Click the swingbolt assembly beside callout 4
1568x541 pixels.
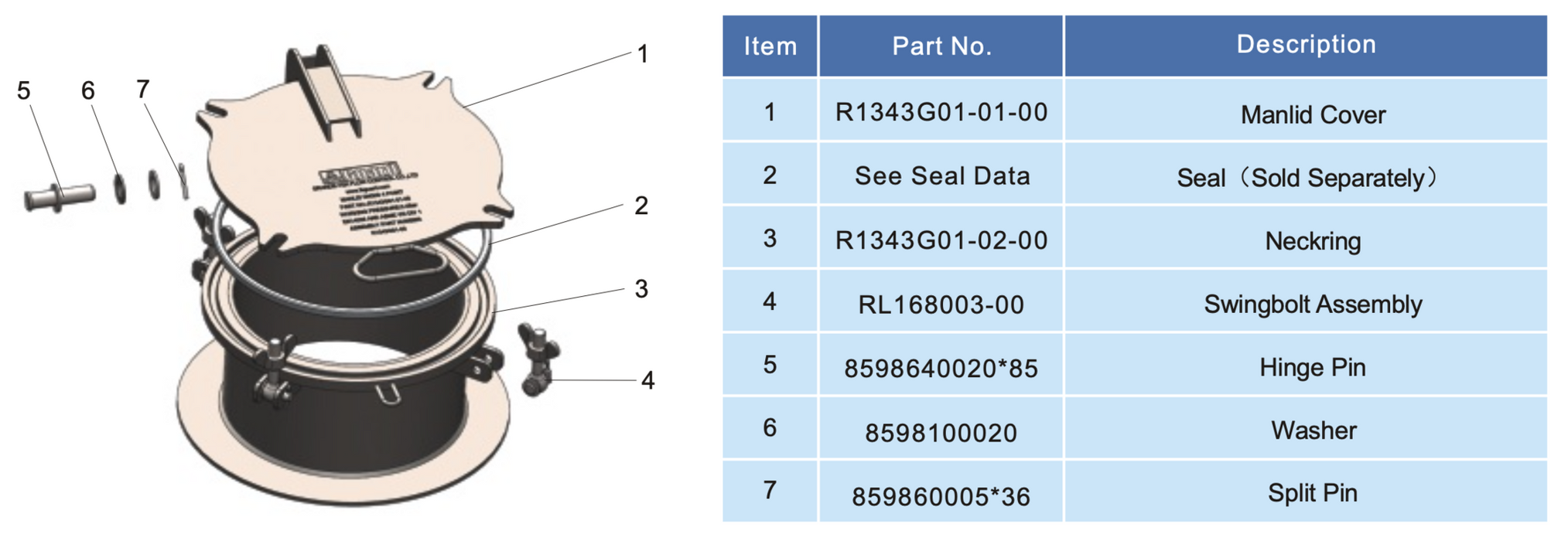click(x=538, y=359)
